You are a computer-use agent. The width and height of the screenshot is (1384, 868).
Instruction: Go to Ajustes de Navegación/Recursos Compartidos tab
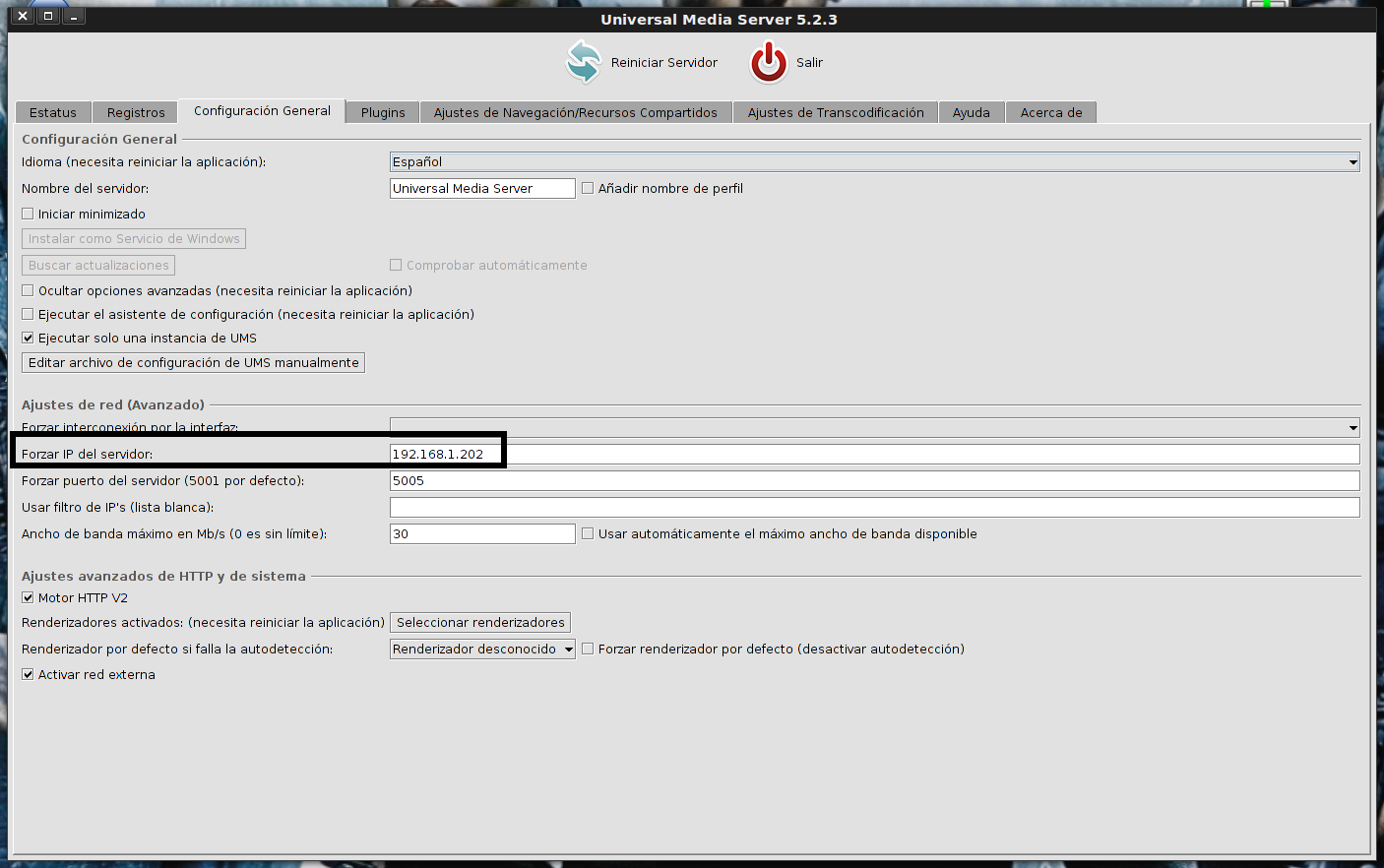point(576,112)
